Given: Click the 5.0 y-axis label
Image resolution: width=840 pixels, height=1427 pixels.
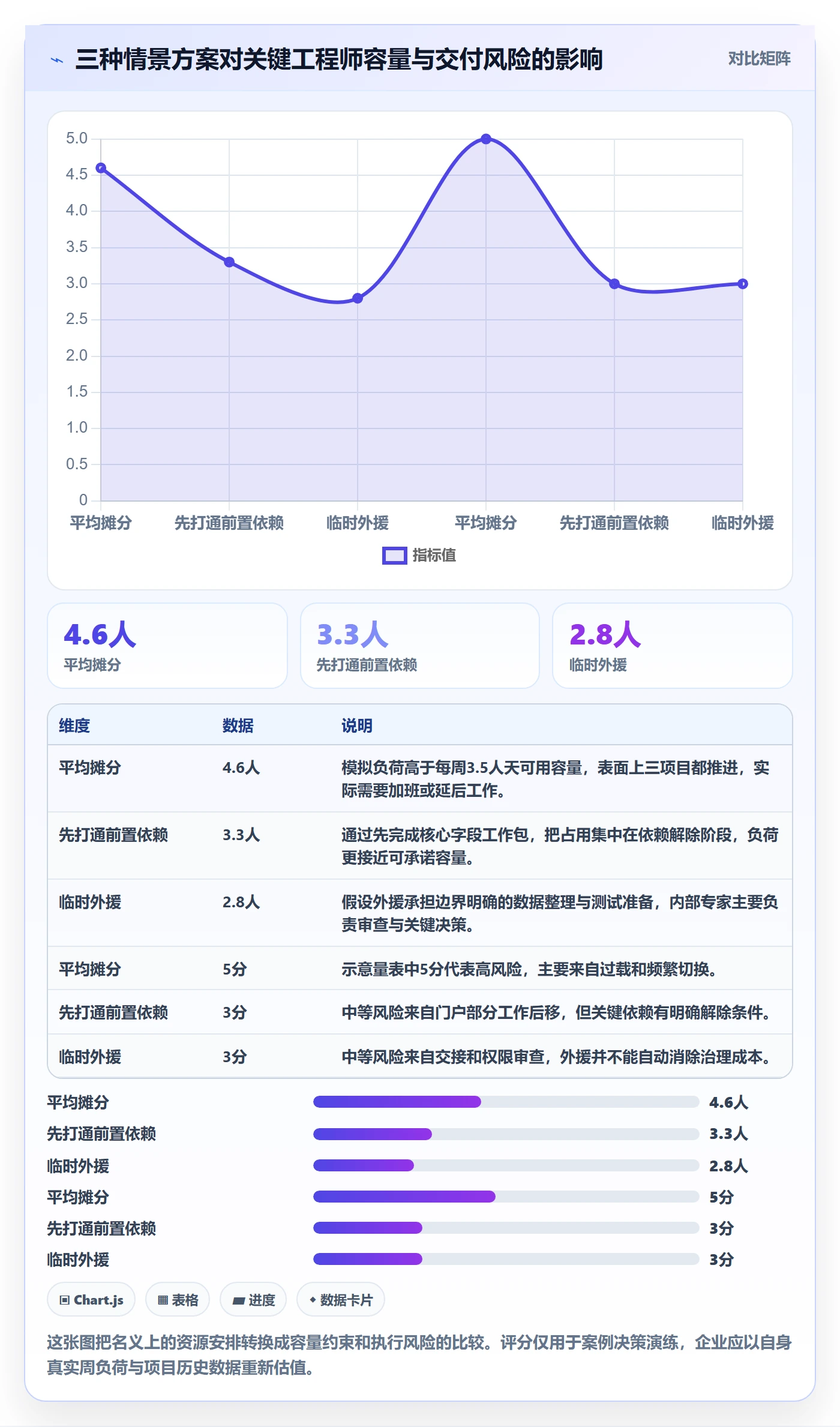Looking at the screenshot, I should 77,139.
